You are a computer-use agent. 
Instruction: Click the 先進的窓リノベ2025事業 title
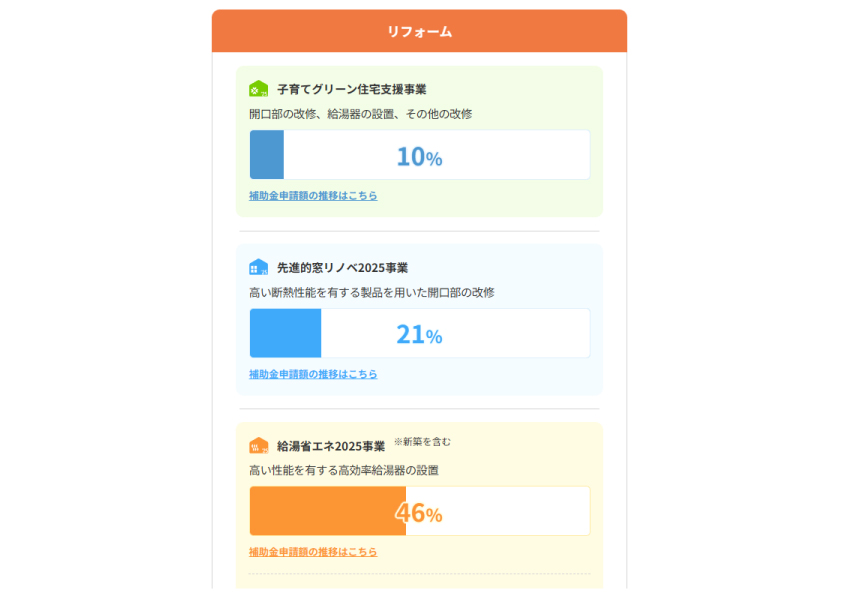(x=342, y=268)
